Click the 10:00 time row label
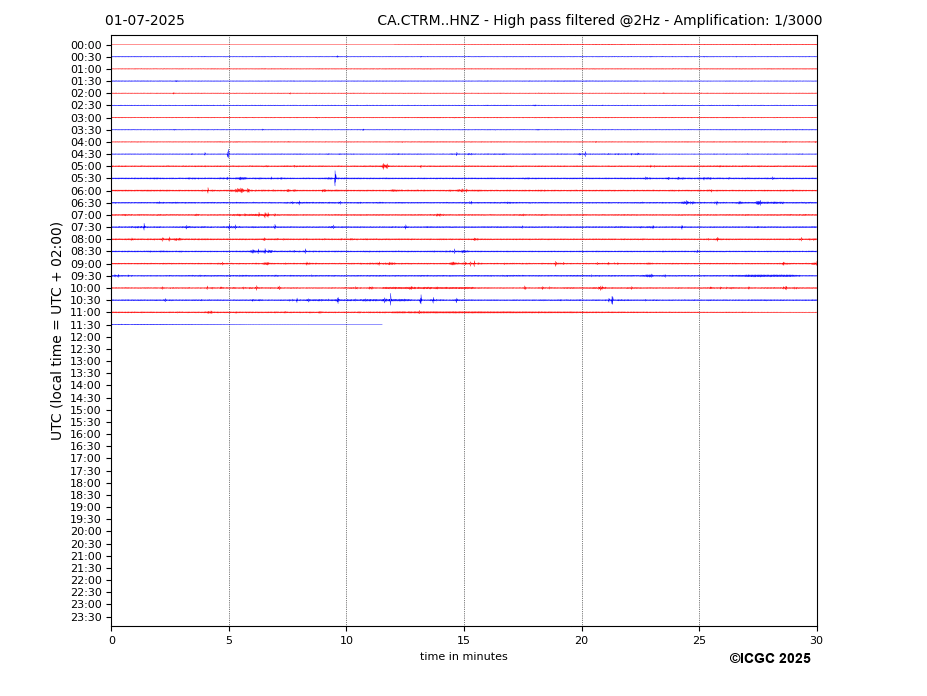The height and width of the screenshot is (696, 927). [86, 289]
